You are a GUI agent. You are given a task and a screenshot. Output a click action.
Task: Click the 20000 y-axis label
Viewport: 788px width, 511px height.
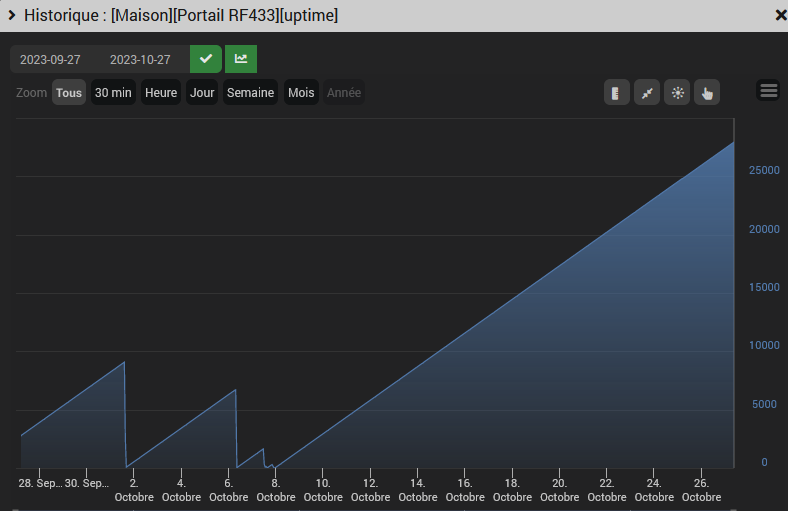(764, 229)
